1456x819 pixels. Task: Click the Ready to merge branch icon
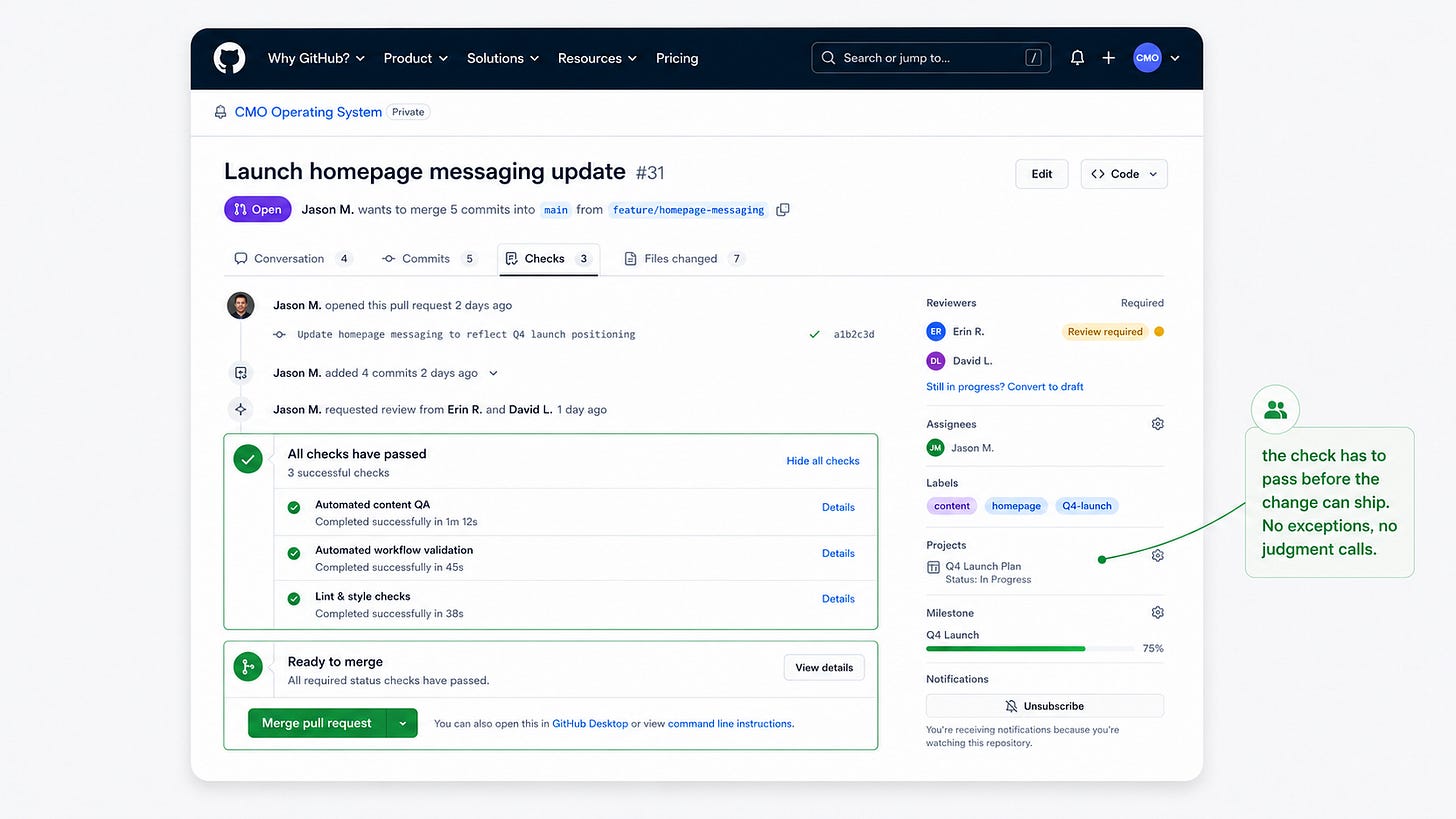coord(248,667)
